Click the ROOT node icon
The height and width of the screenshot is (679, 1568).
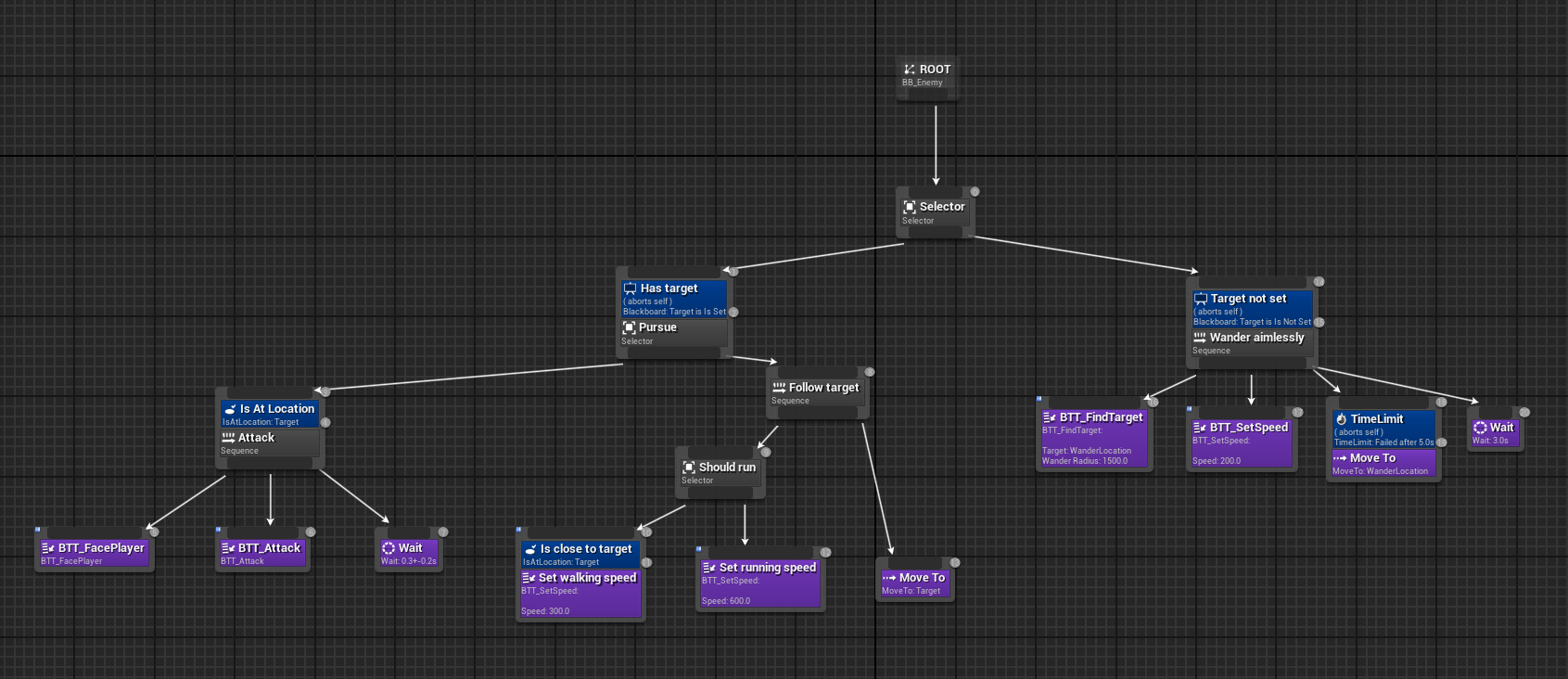pos(910,70)
